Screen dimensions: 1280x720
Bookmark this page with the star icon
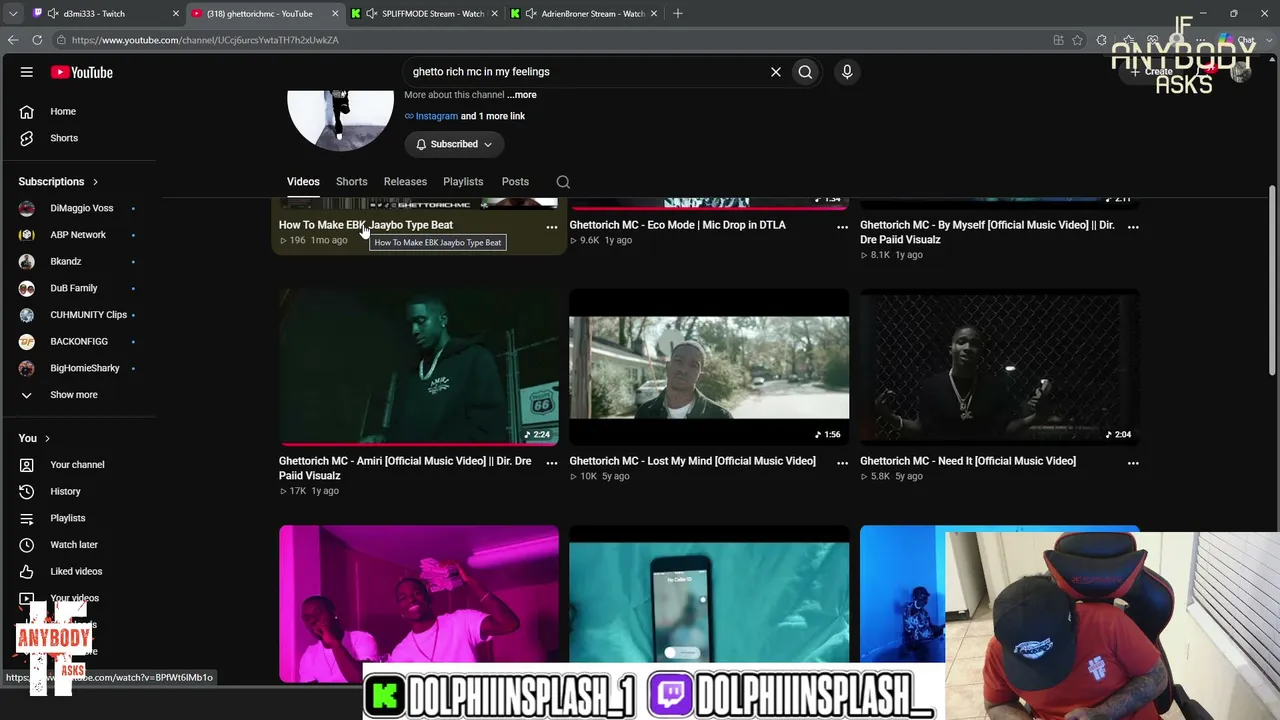1077,40
